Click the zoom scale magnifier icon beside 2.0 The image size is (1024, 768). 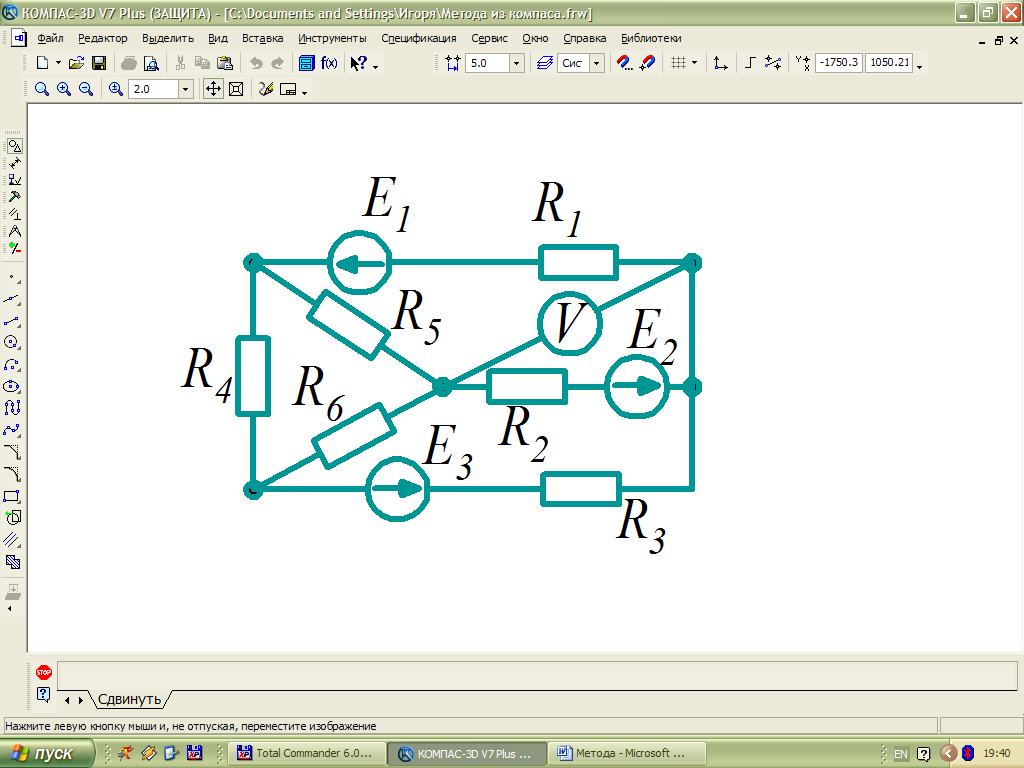(x=116, y=89)
